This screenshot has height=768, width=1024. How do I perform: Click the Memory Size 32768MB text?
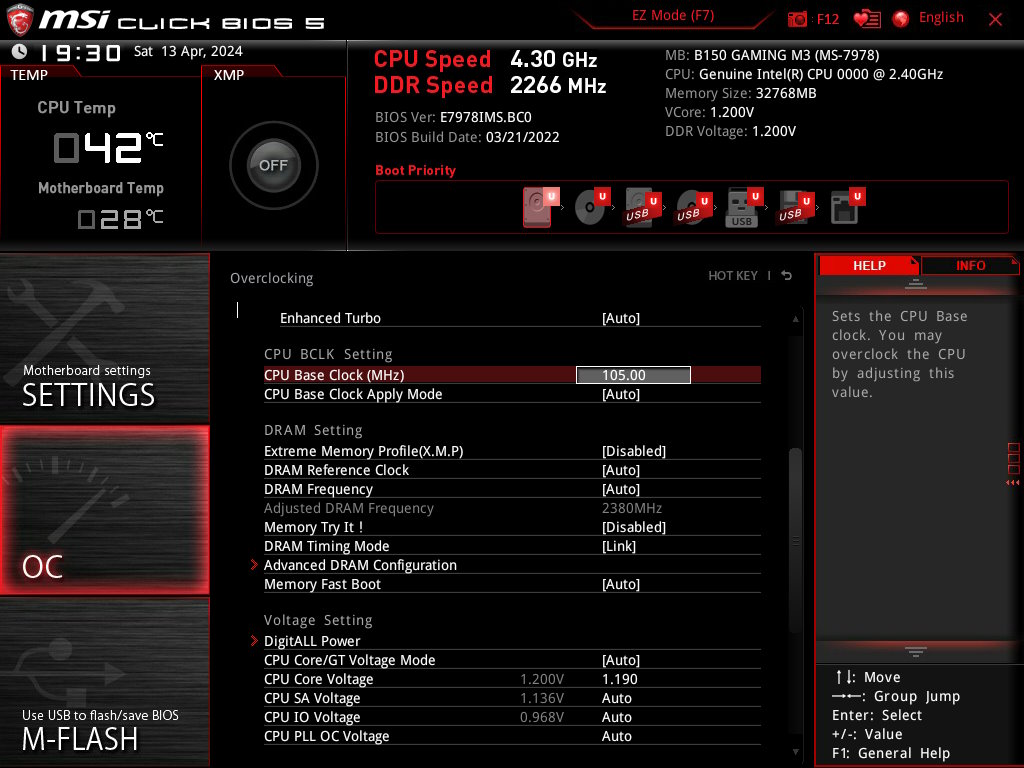coord(741,93)
